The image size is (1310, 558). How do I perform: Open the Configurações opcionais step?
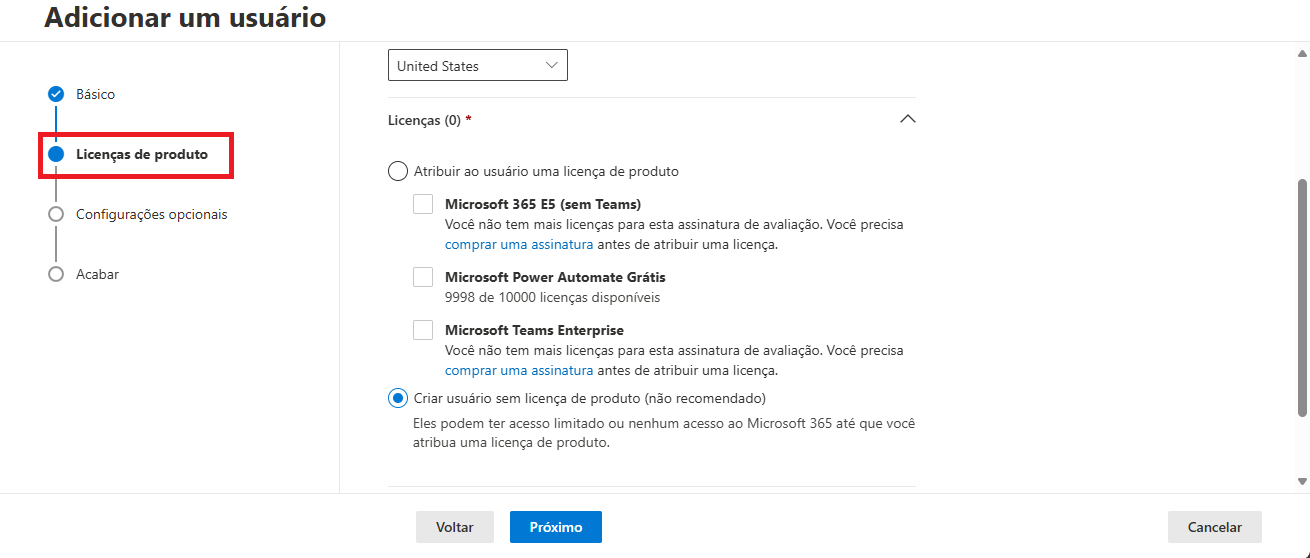[x=151, y=214]
